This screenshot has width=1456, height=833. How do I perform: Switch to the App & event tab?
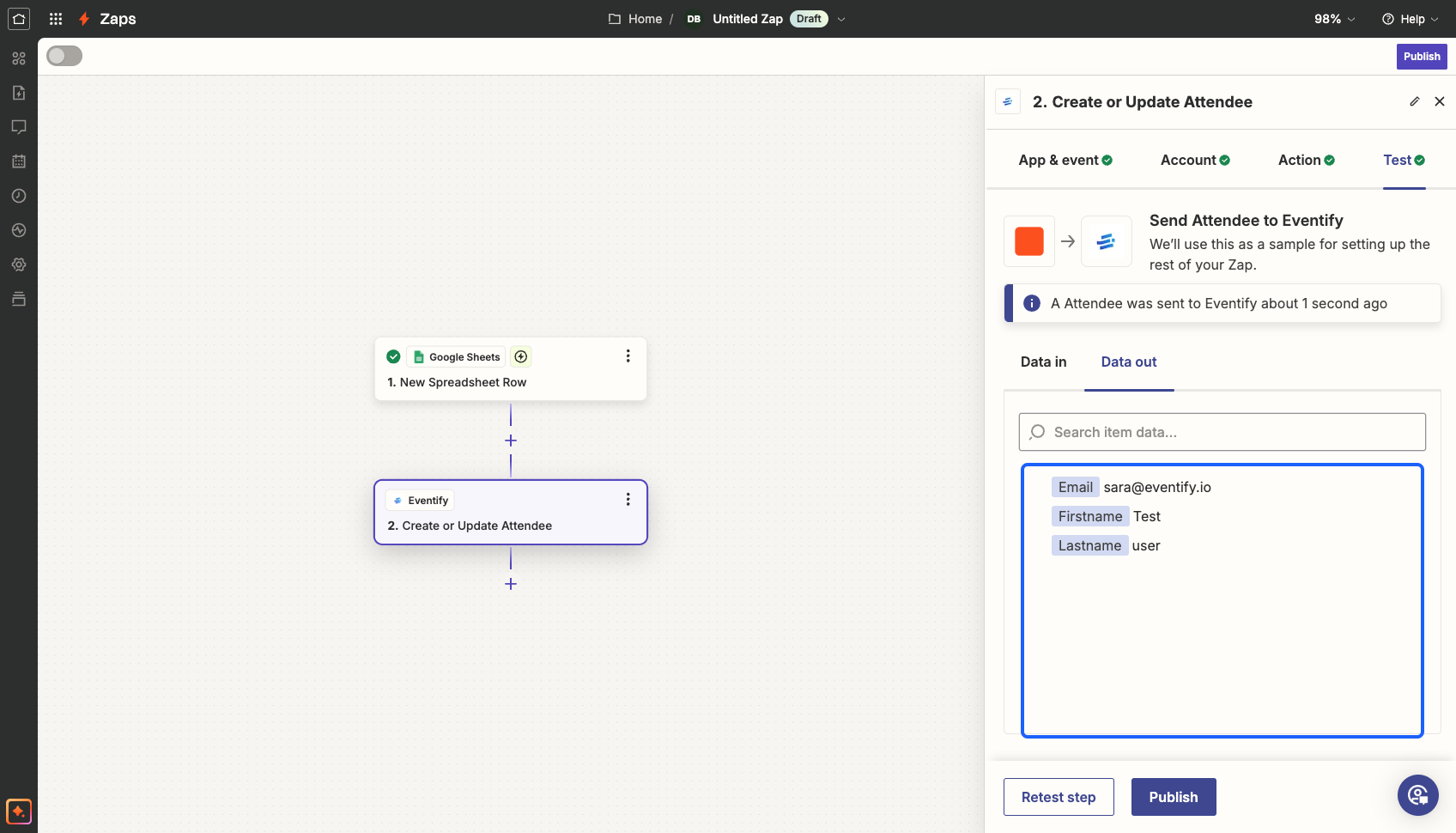[1065, 160]
